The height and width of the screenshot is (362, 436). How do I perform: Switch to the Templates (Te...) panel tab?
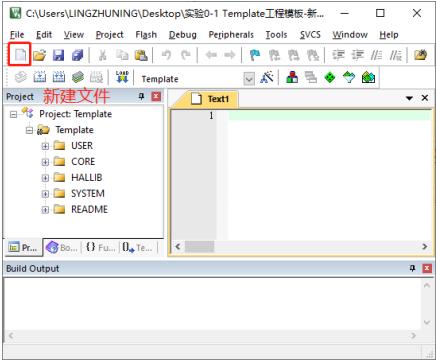[x=137, y=248]
